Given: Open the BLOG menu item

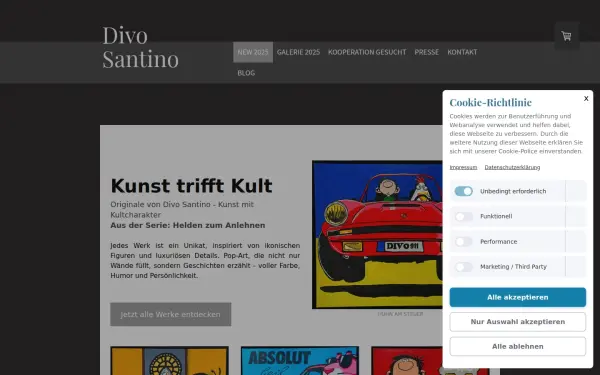Looking at the screenshot, I should point(246,73).
